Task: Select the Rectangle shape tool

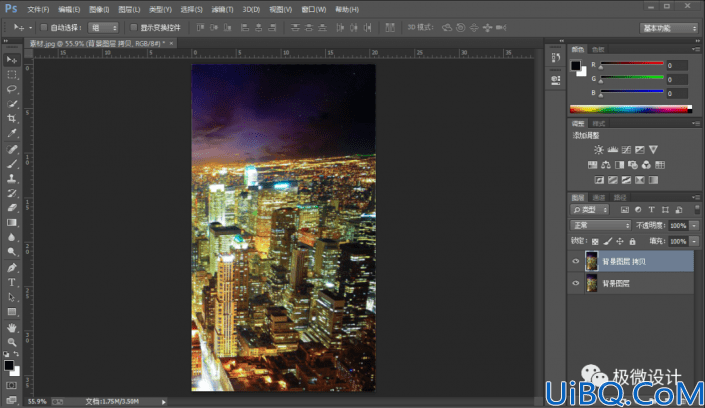Action: [12, 312]
